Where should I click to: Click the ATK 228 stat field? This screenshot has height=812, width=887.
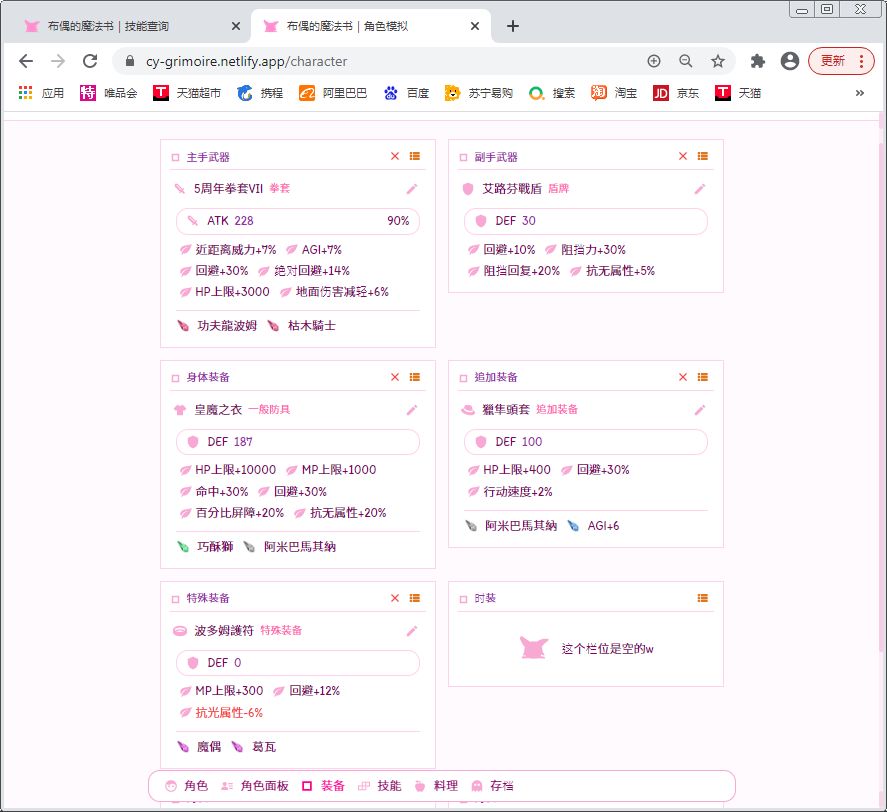(298, 221)
